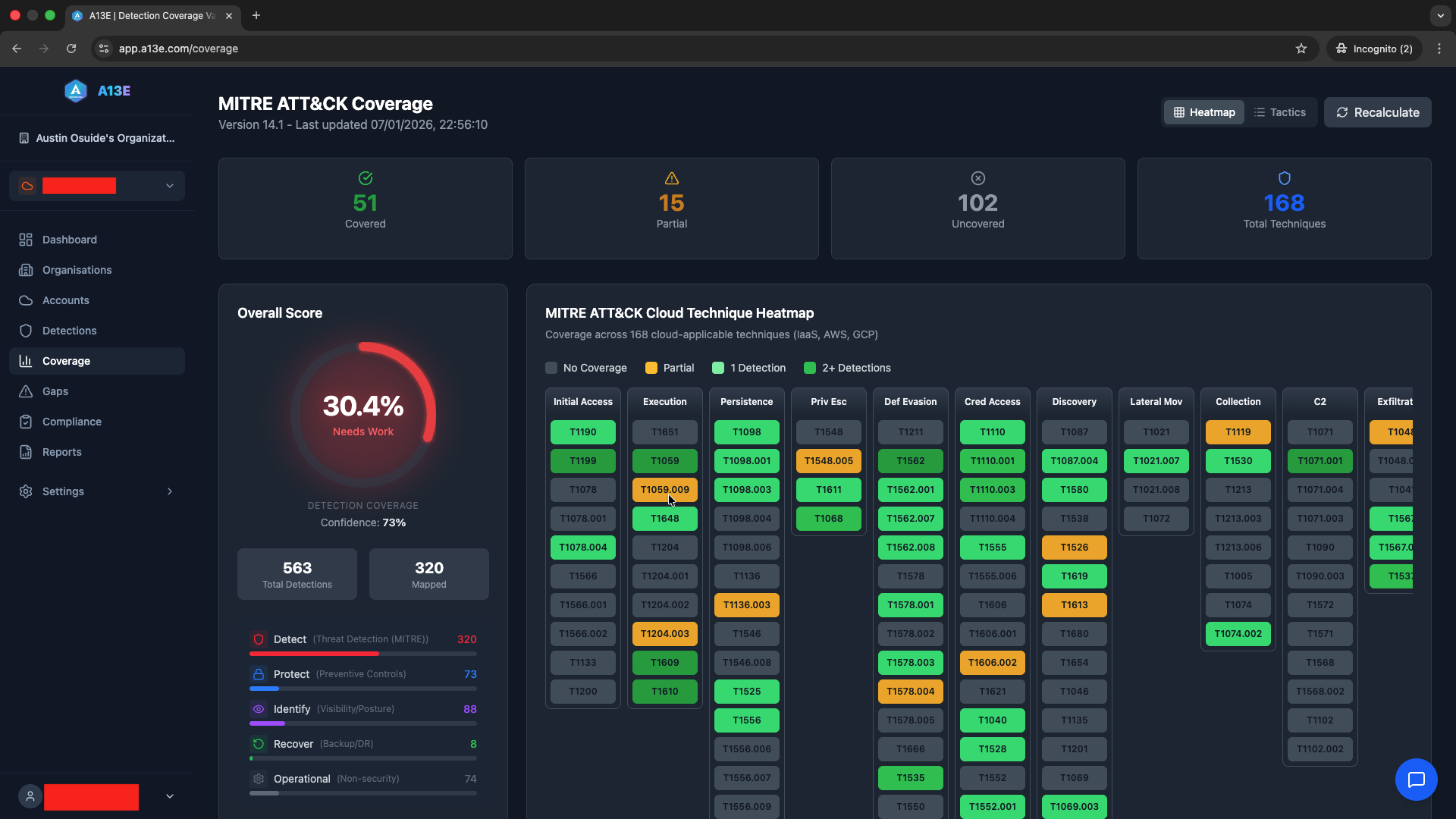
Task: Click the Recalculate button
Action: 1377,111
